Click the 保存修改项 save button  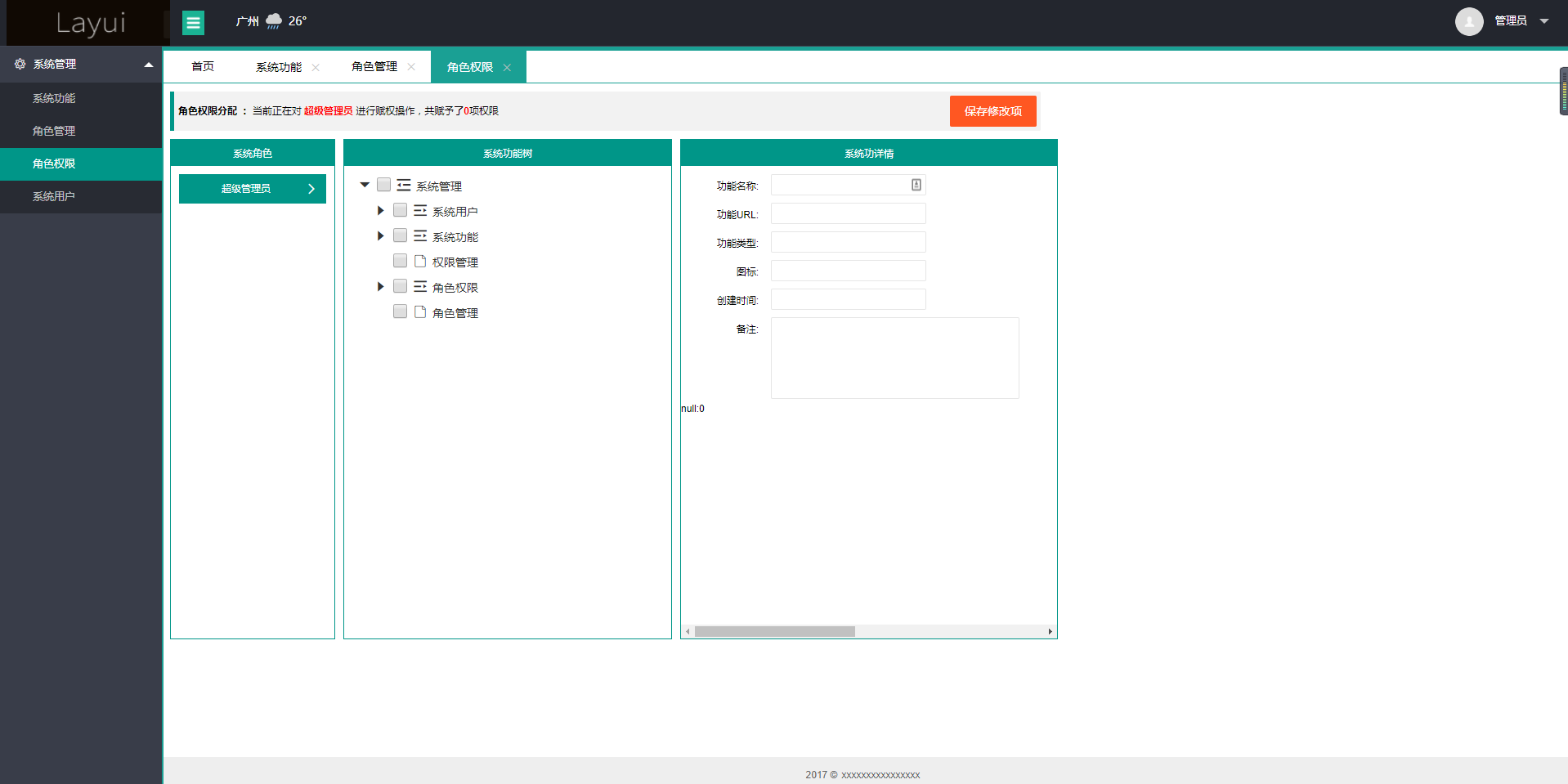[x=992, y=111]
